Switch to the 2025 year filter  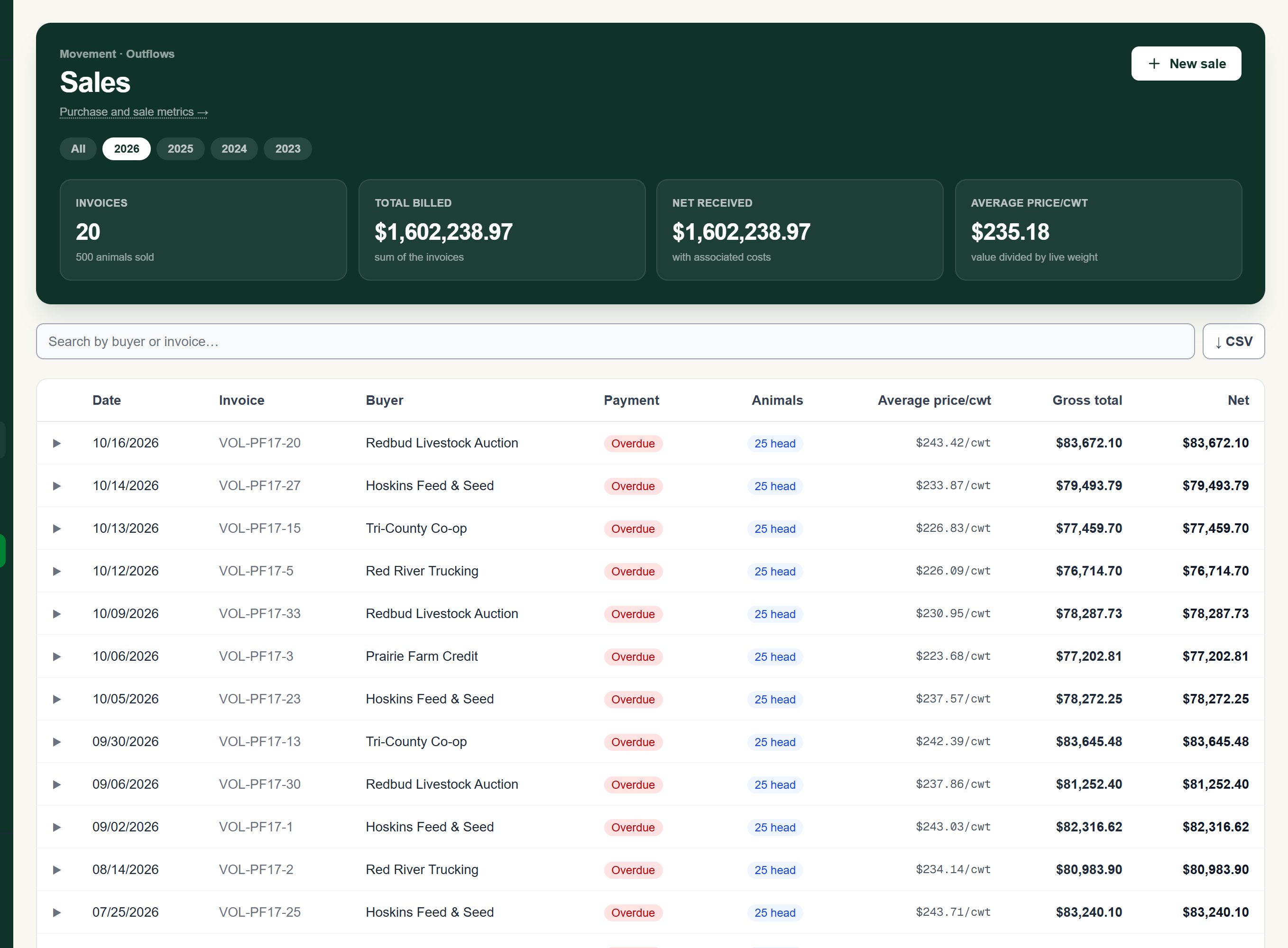click(x=180, y=149)
